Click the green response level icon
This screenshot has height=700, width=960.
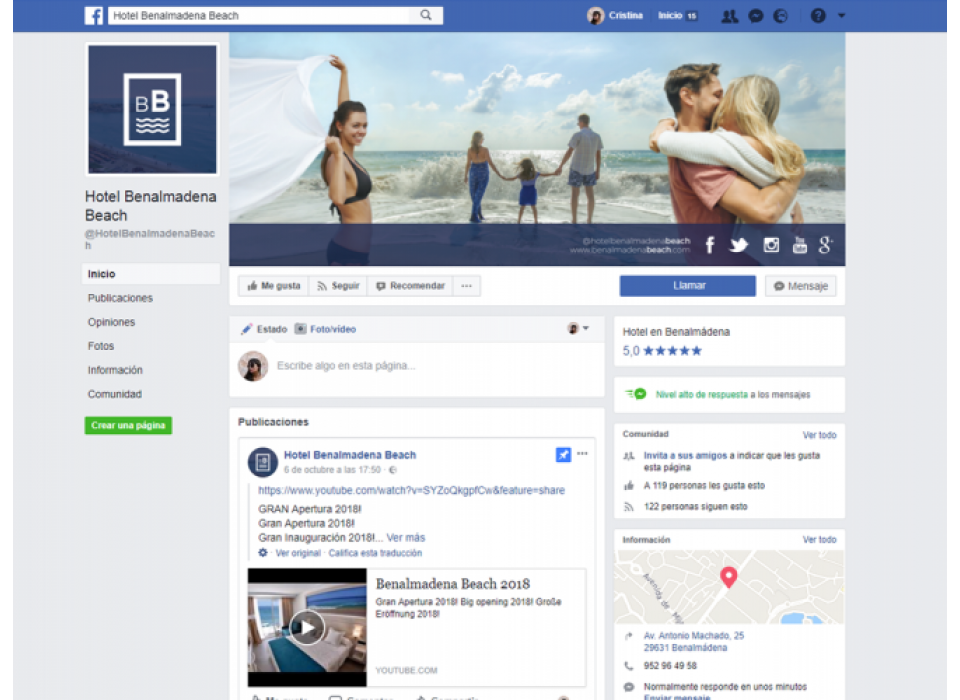coord(636,394)
